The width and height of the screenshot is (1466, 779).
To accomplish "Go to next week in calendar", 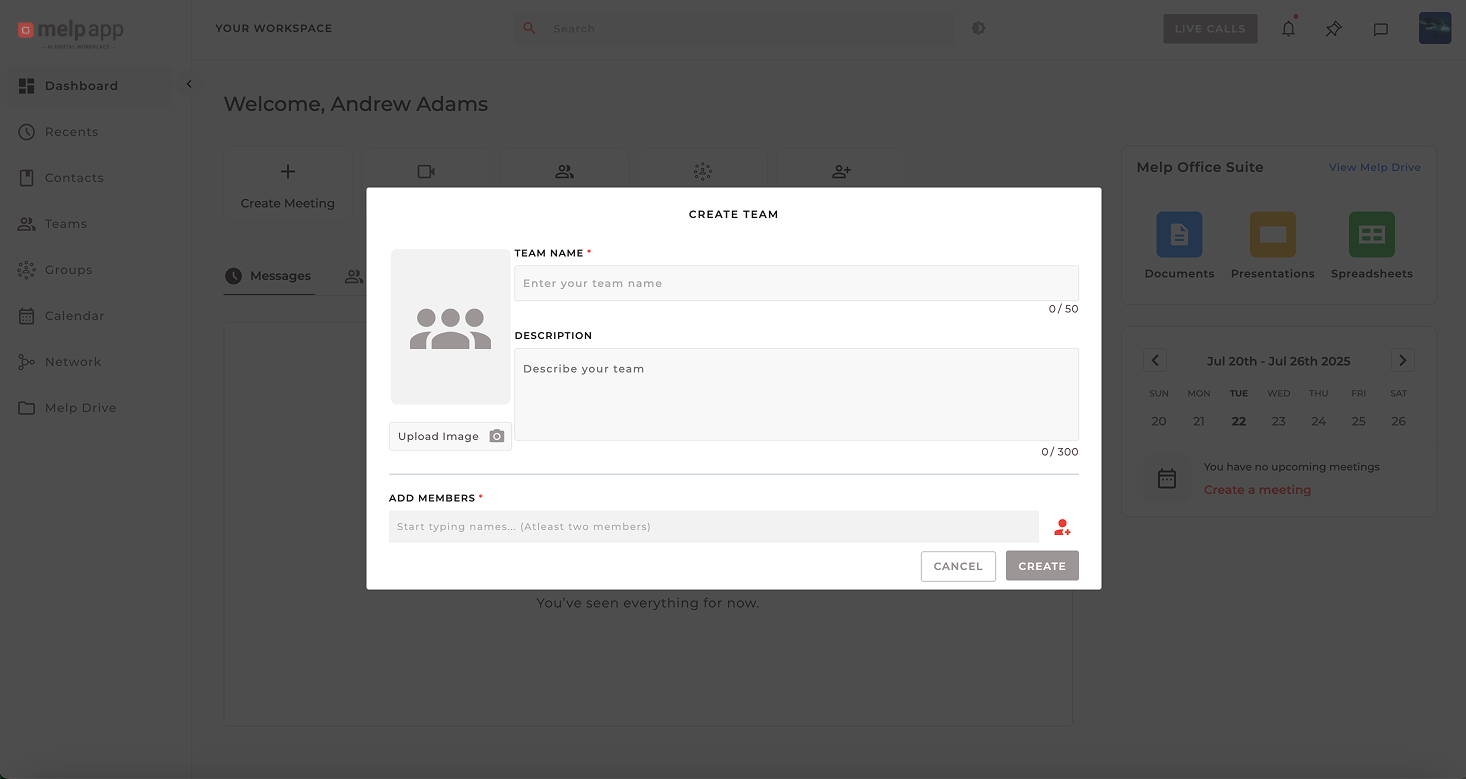I will pyautogui.click(x=1402, y=361).
